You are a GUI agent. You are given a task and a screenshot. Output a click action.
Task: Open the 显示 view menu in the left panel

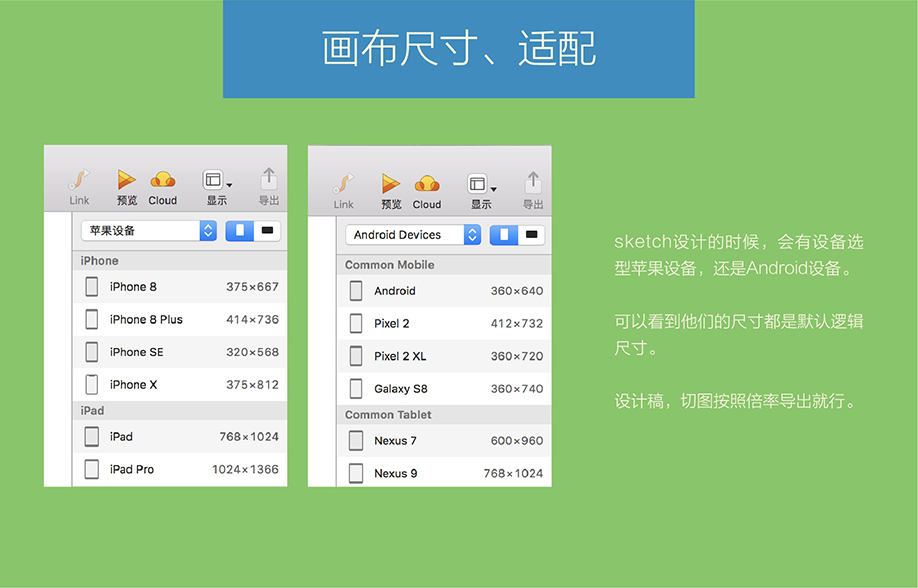point(217,187)
